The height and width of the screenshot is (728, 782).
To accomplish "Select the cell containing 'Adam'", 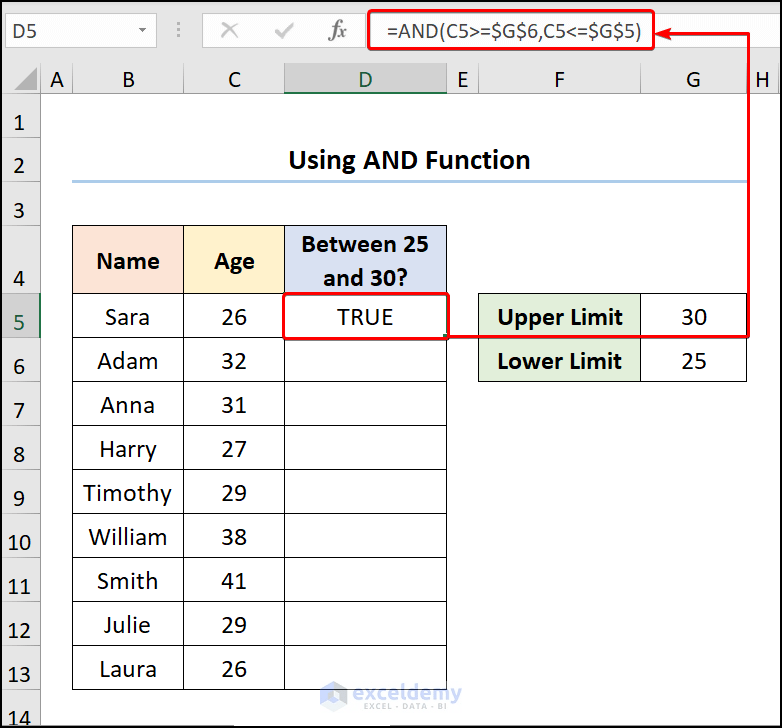I will (x=128, y=360).
